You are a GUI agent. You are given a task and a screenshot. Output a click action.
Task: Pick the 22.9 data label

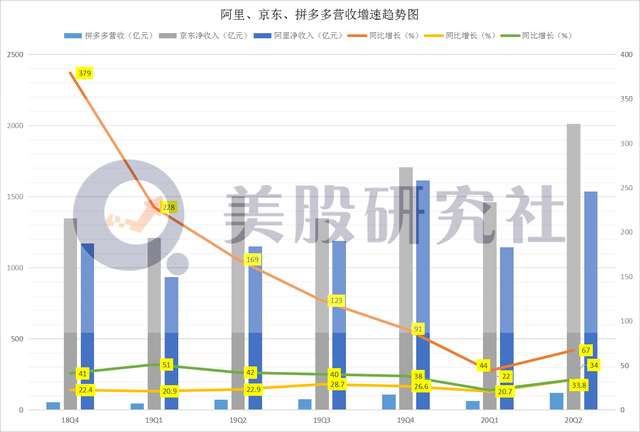pyautogui.click(x=253, y=390)
